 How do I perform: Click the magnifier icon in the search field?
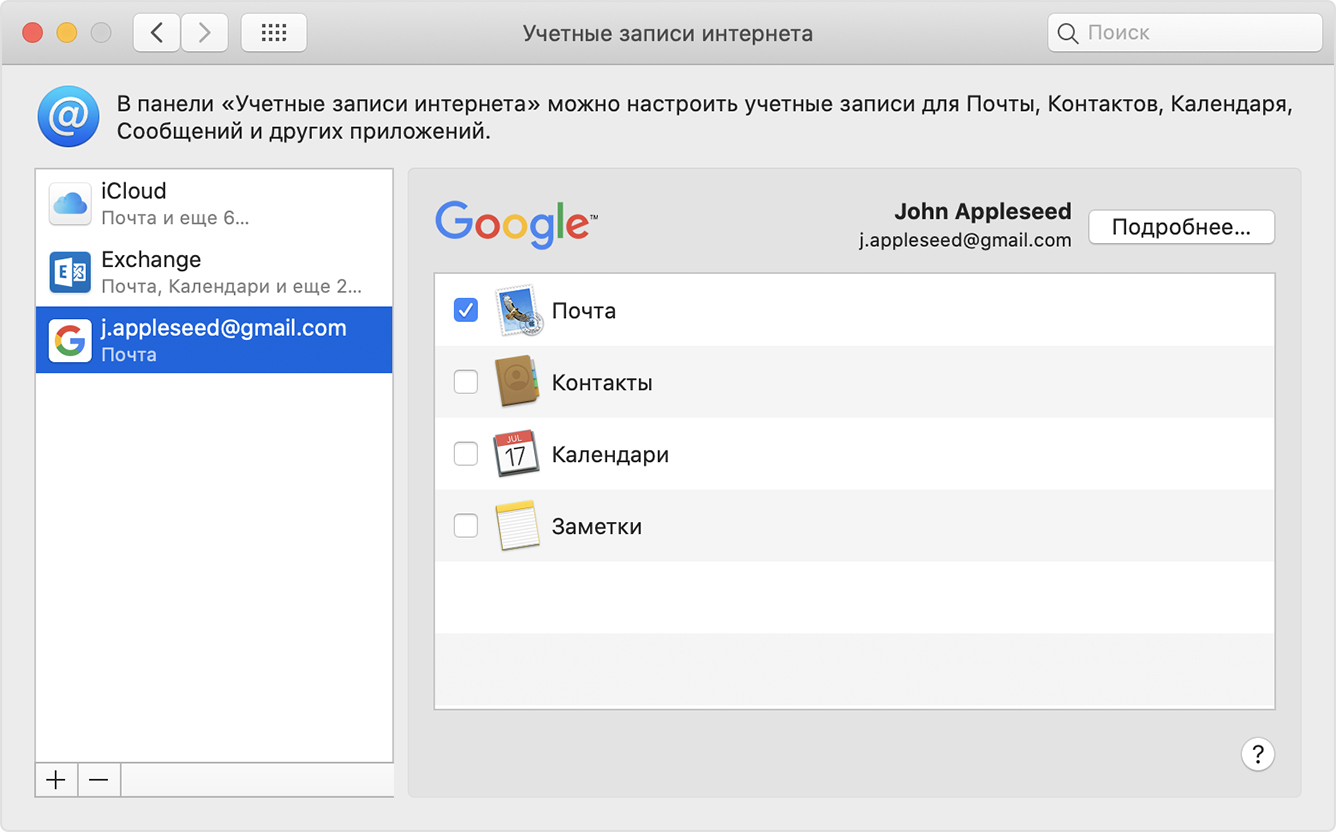1068,33
